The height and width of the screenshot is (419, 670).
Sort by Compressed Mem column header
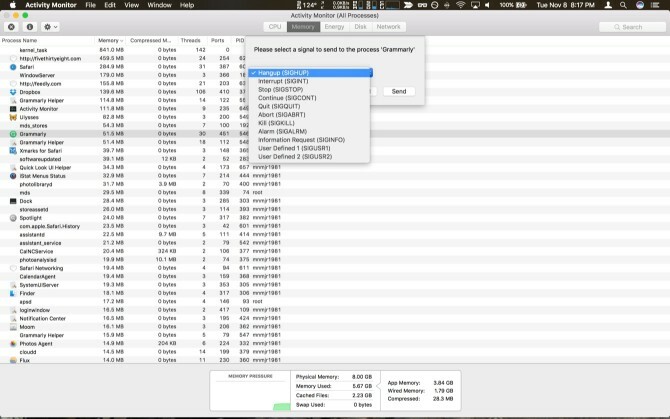click(x=150, y=41)
